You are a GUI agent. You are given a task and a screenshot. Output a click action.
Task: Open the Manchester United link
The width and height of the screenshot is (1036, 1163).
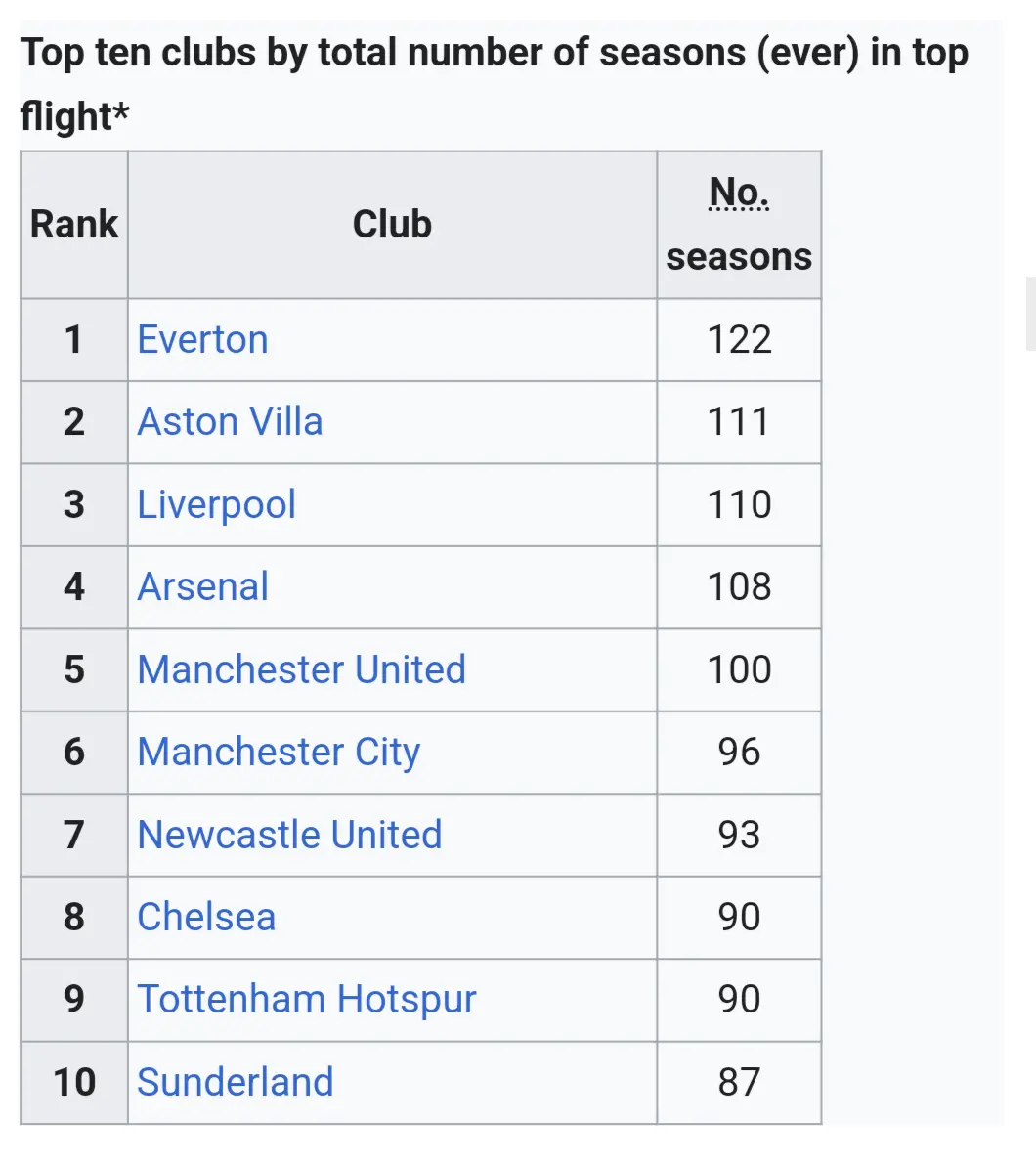coord(301,670)
